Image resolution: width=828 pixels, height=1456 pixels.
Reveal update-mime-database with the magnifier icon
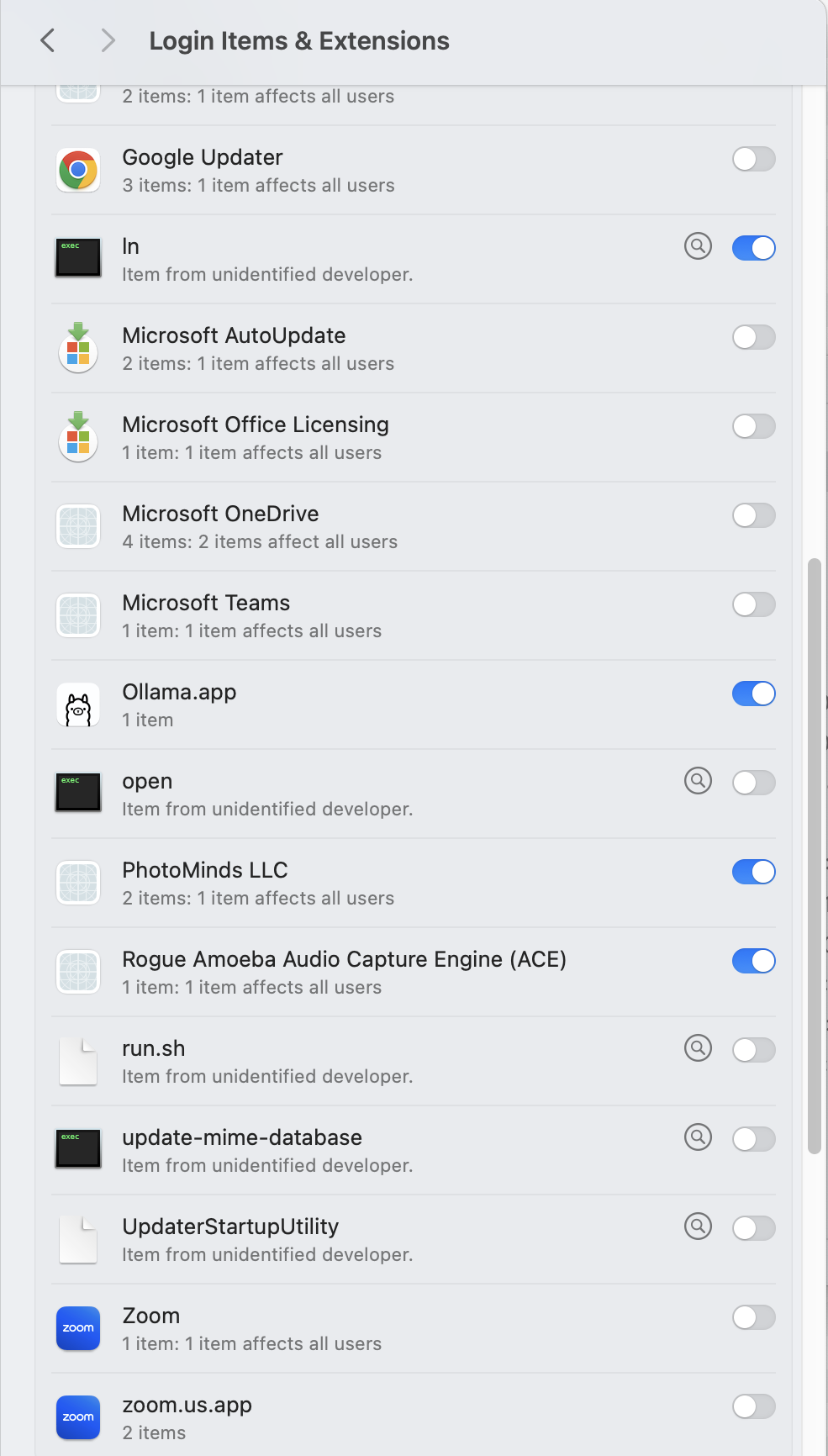pos(698,1137)
